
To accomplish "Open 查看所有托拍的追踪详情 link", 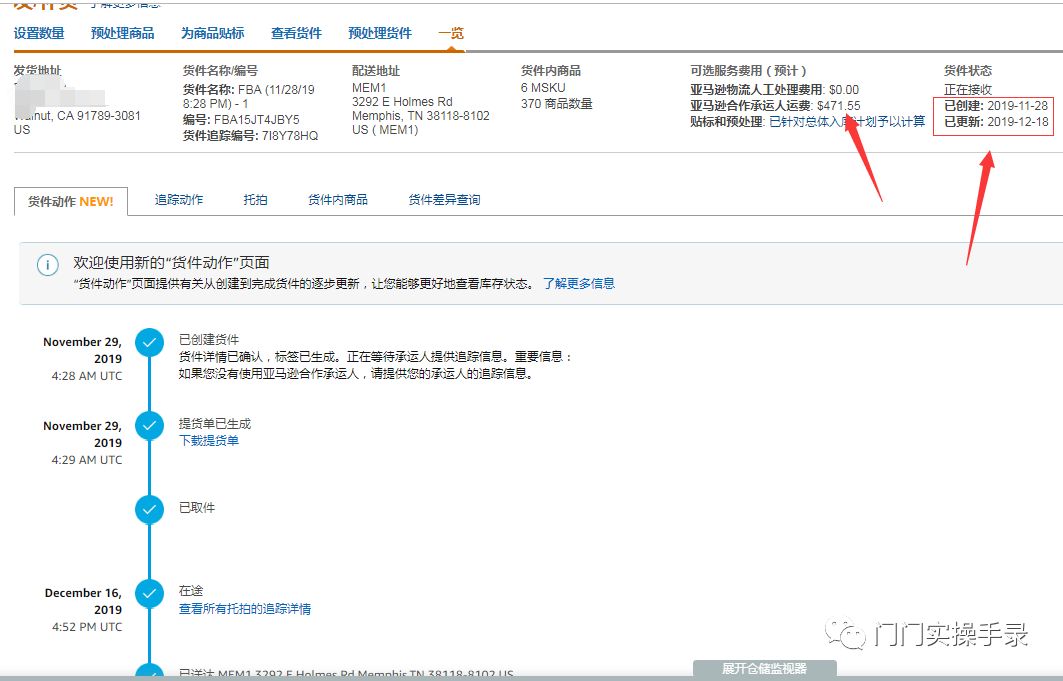I will pyautogui.click(x=245, y=608).
